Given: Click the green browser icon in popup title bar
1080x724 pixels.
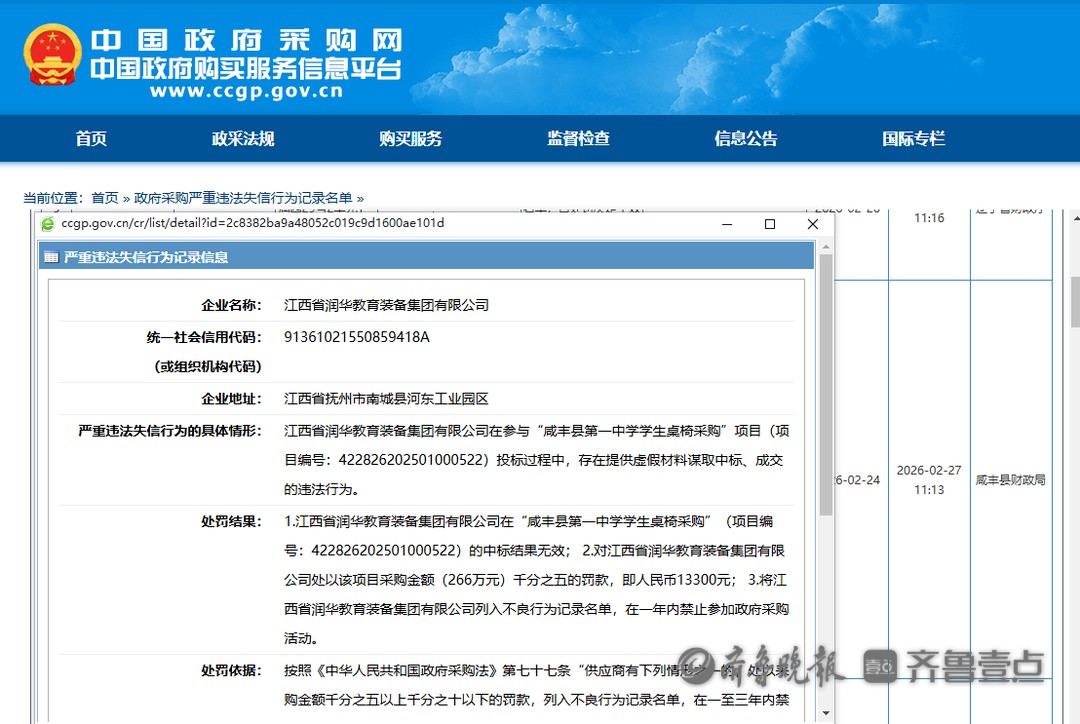Looking at the screenshot, I should (47, 223).
